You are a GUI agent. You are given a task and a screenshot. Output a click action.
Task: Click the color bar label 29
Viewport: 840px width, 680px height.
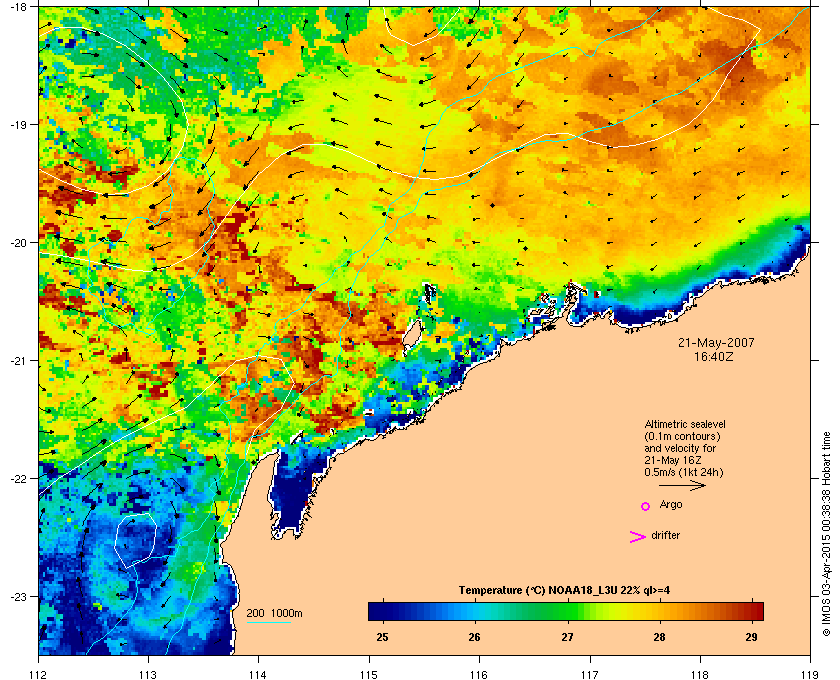[752, 637]
